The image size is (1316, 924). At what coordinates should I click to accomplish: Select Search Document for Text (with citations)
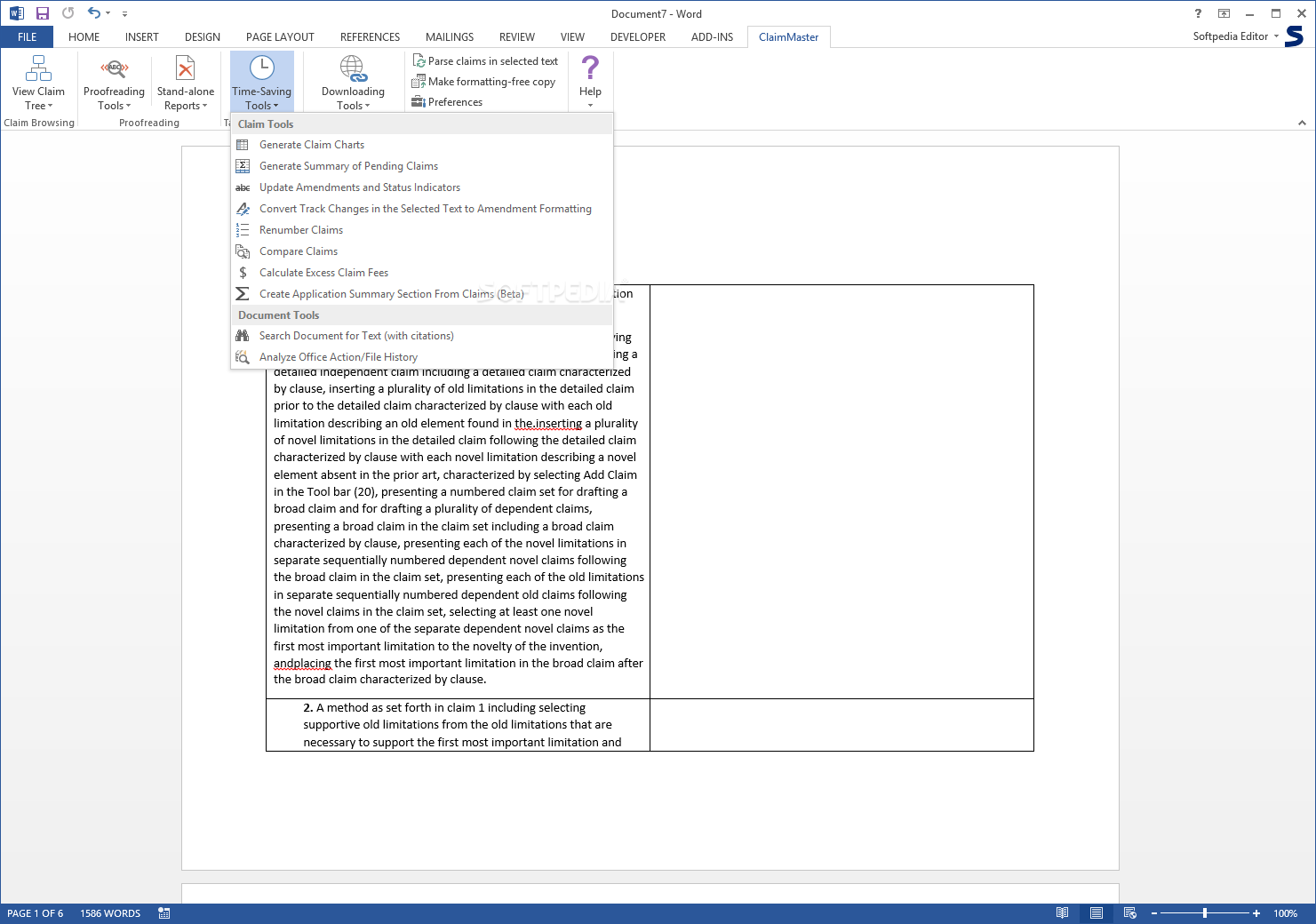(422, 336)
